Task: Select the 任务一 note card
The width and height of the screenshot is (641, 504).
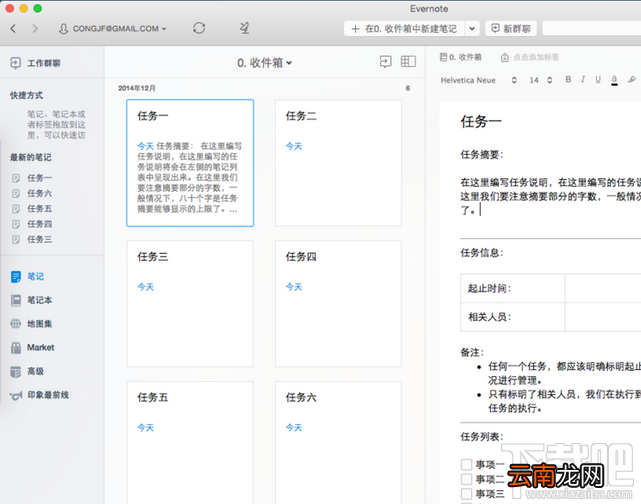Action: [190, 163]
